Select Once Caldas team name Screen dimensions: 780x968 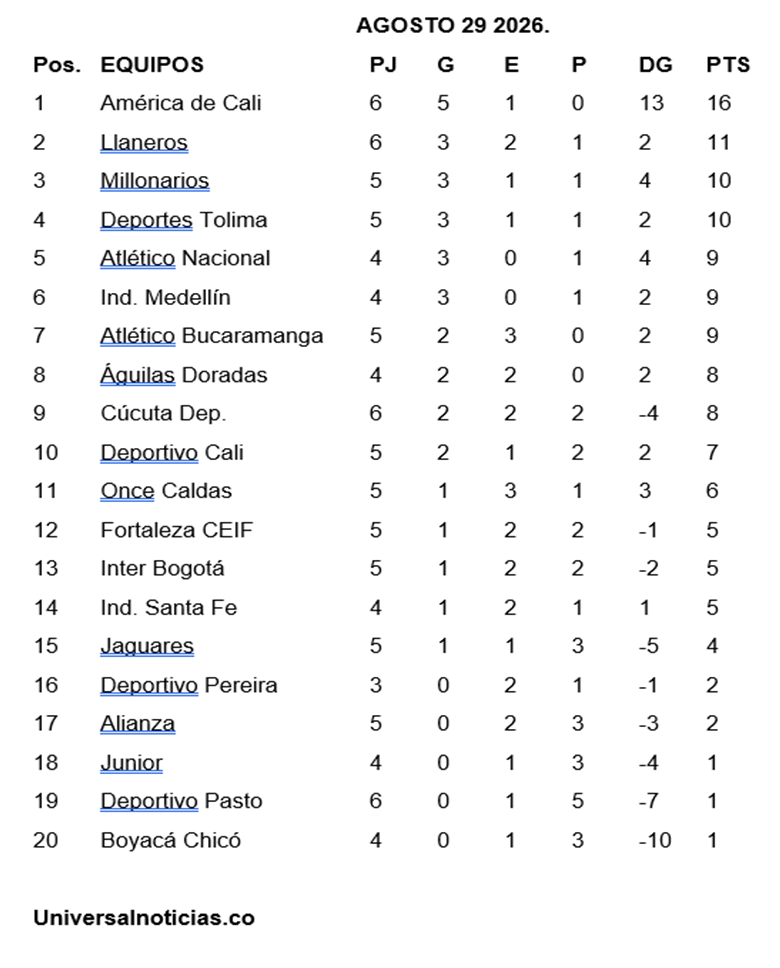coord(166,491)
